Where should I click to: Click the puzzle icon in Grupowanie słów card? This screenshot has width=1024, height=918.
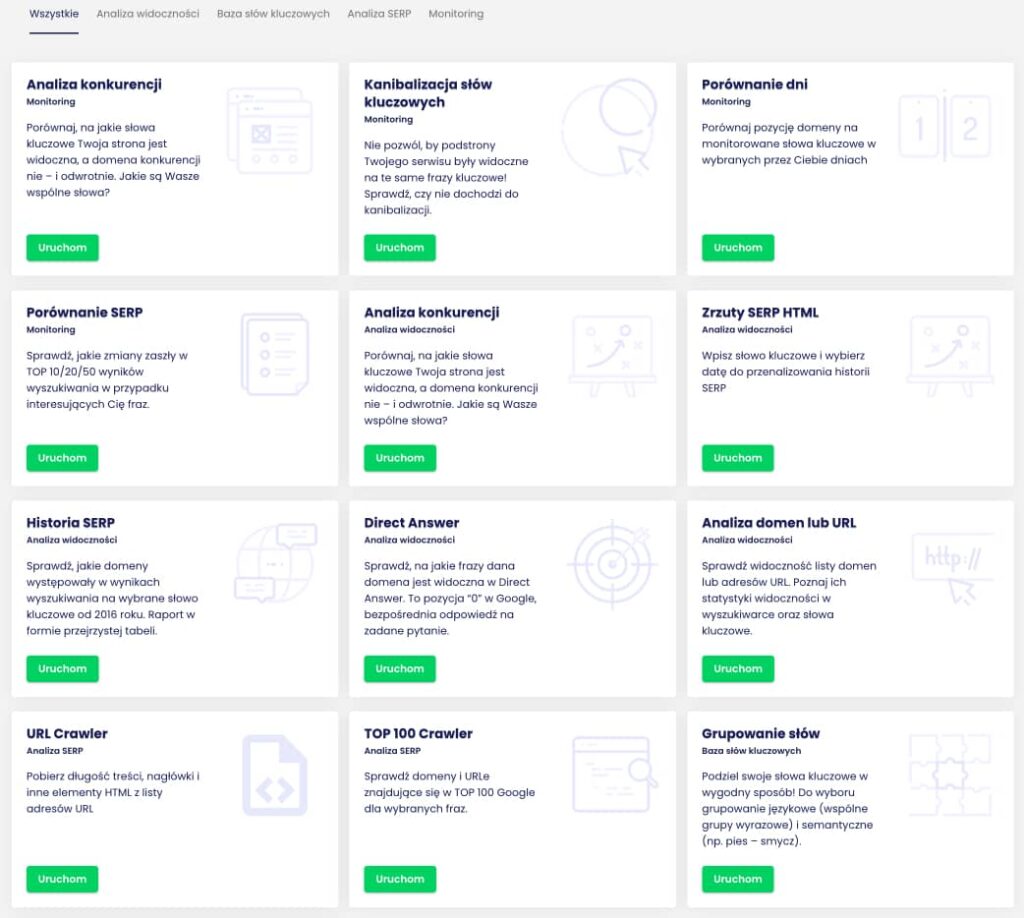(949, 775)
